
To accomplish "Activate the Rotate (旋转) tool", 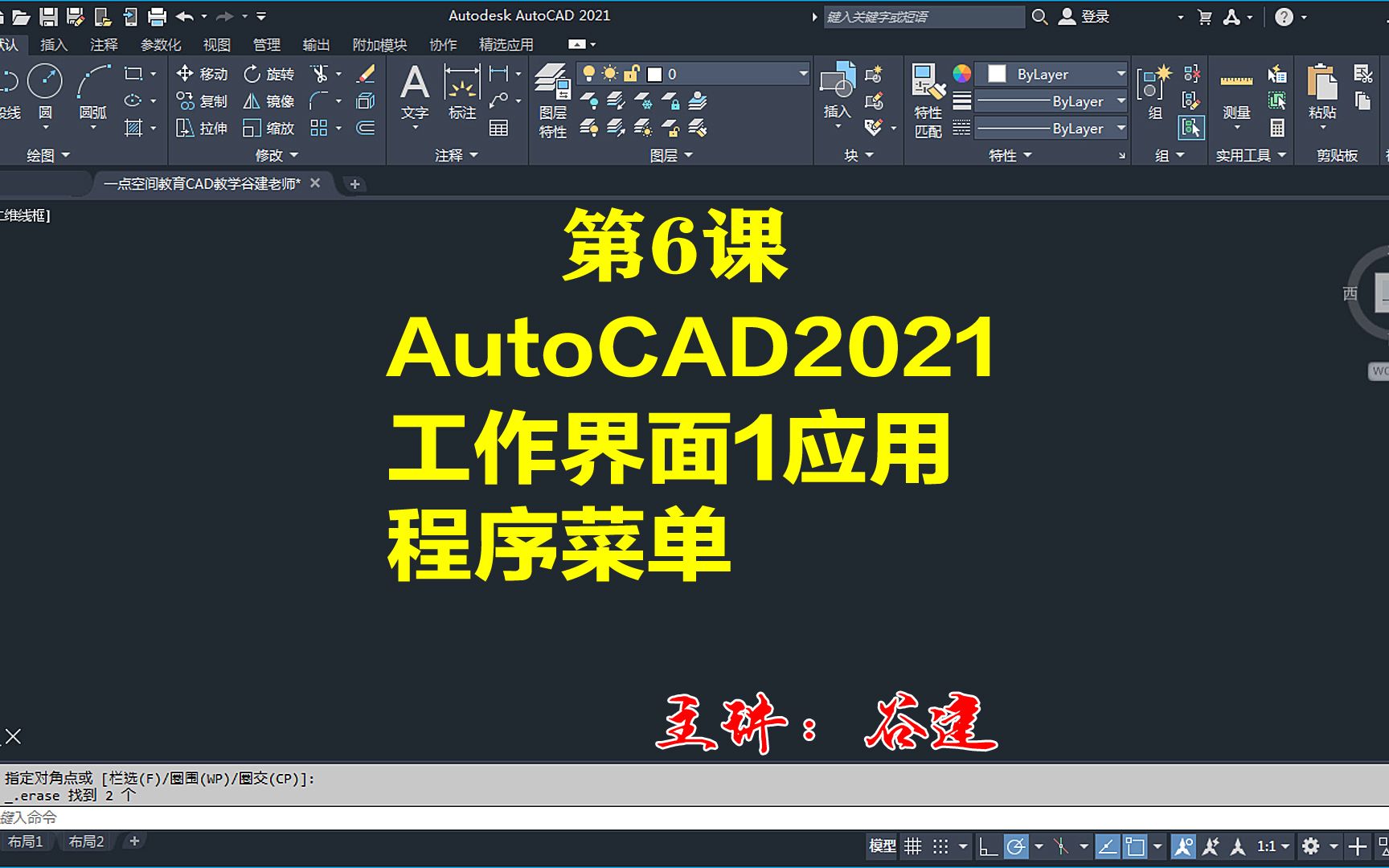I will click(271, 74).
